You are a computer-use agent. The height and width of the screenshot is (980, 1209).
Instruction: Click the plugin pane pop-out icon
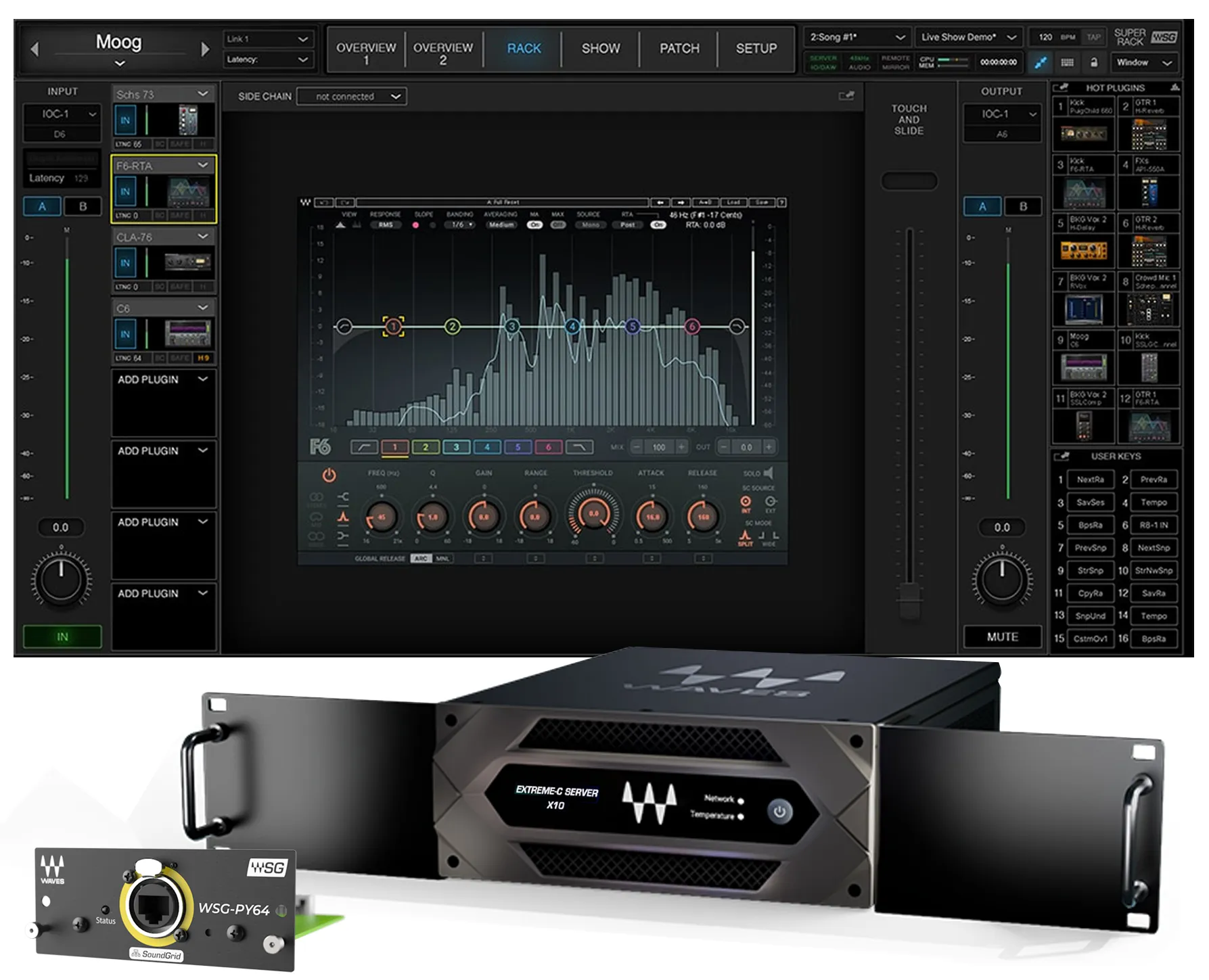pos(846,96)
